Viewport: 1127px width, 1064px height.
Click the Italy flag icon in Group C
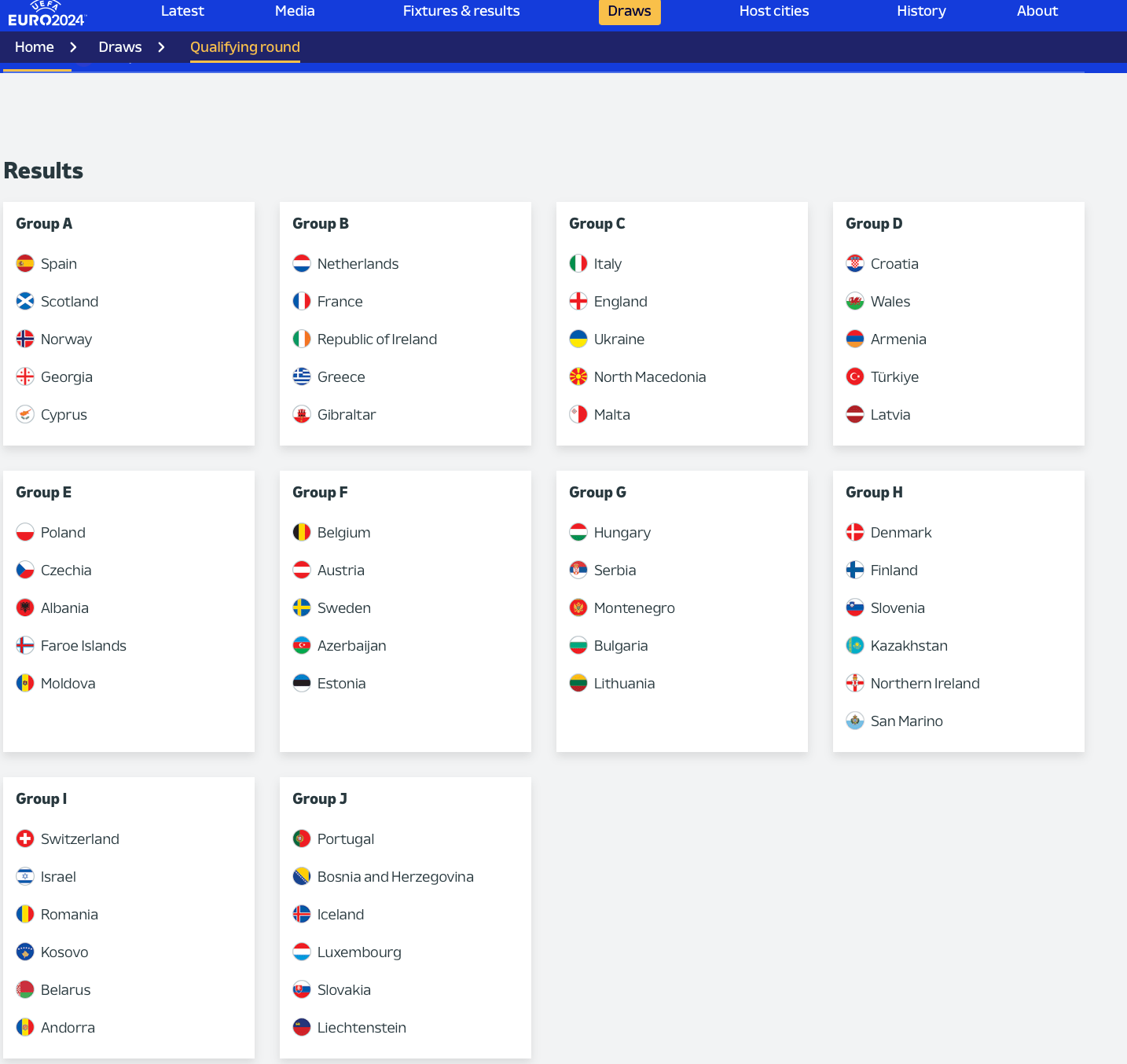coord(578,263)
